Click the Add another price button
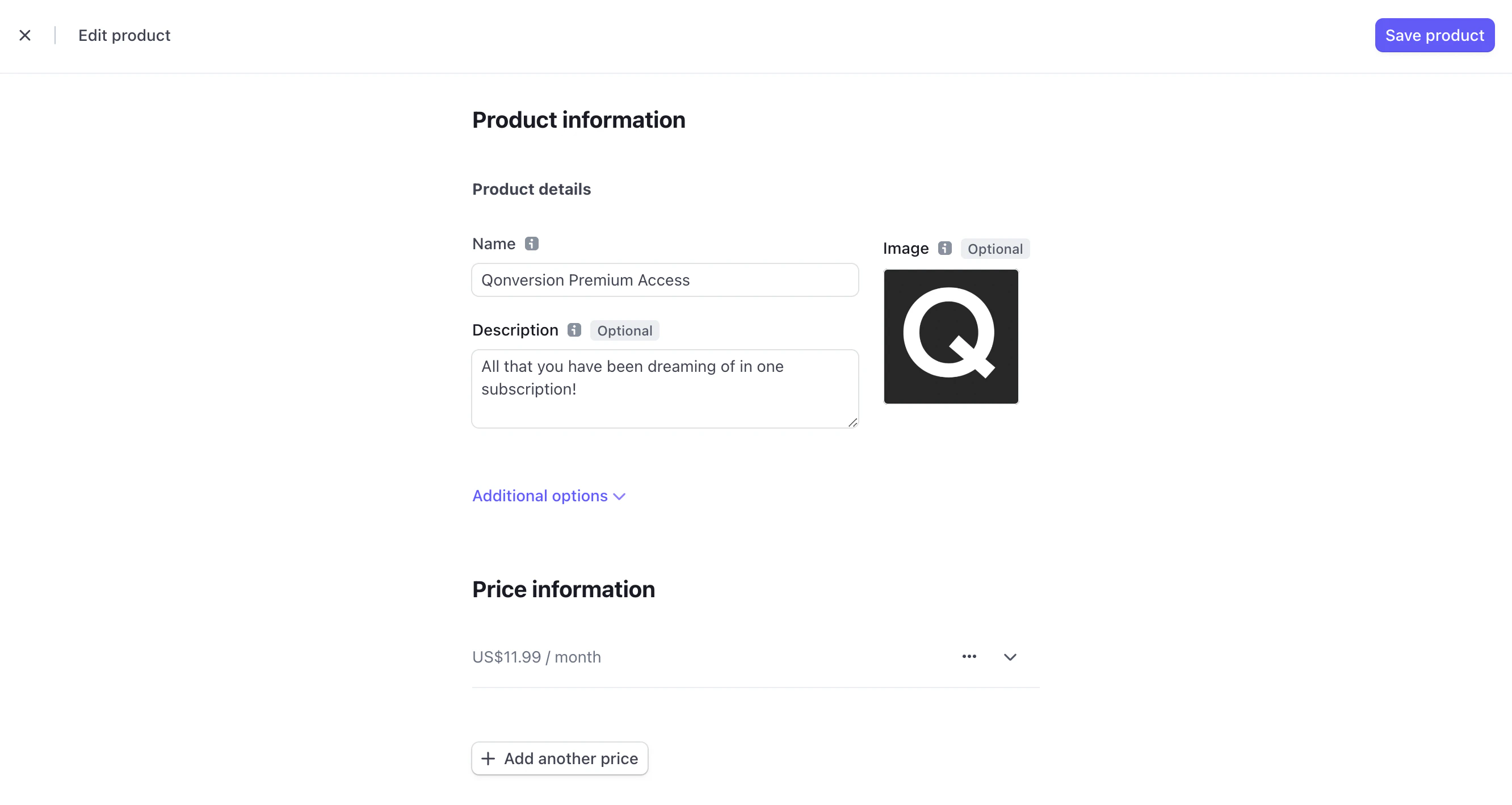Screen dimensions: 1512x805 click(560, 758)
